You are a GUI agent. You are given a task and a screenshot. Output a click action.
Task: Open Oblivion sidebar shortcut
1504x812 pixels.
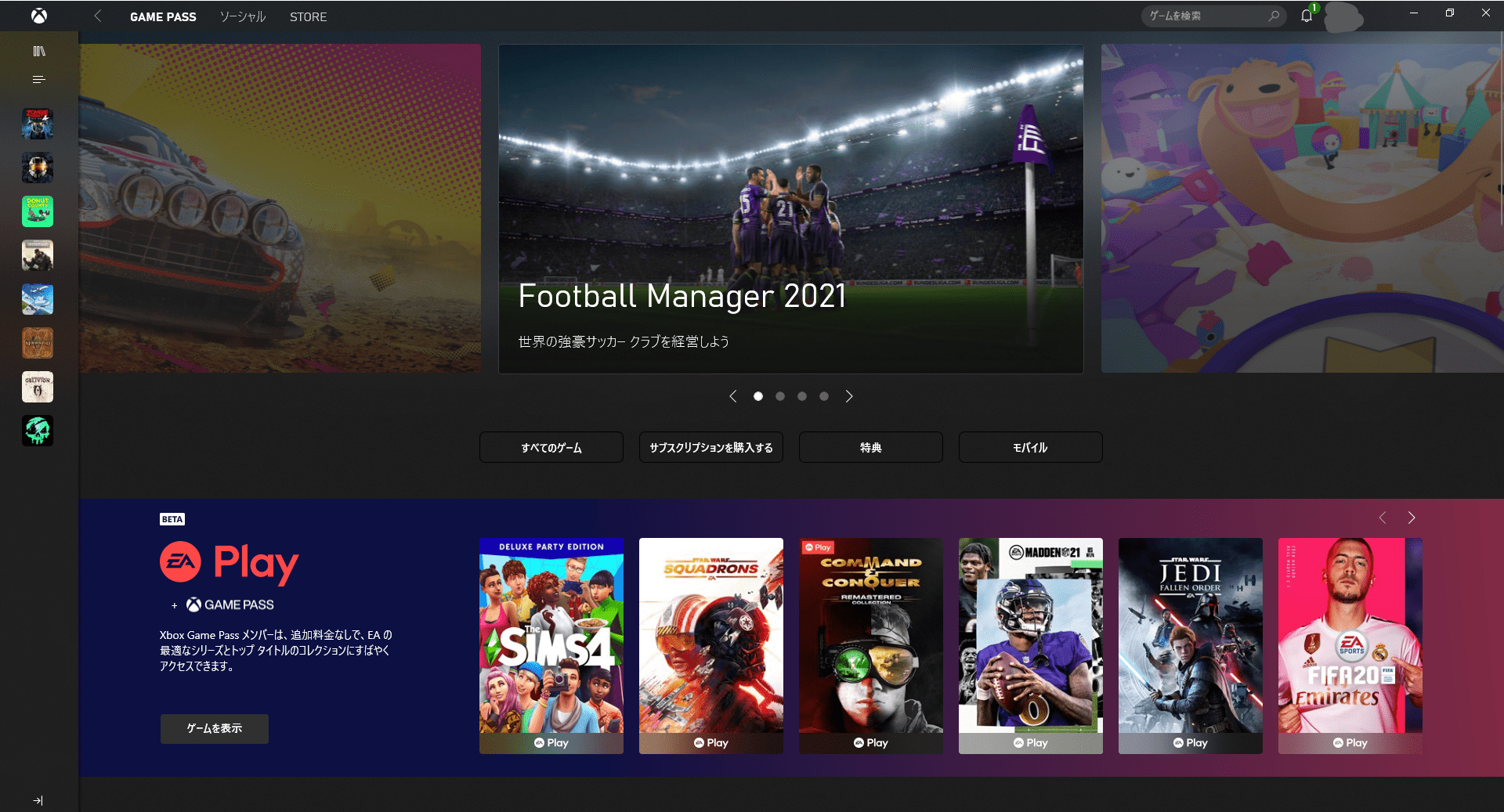click(x=38, y=387)
